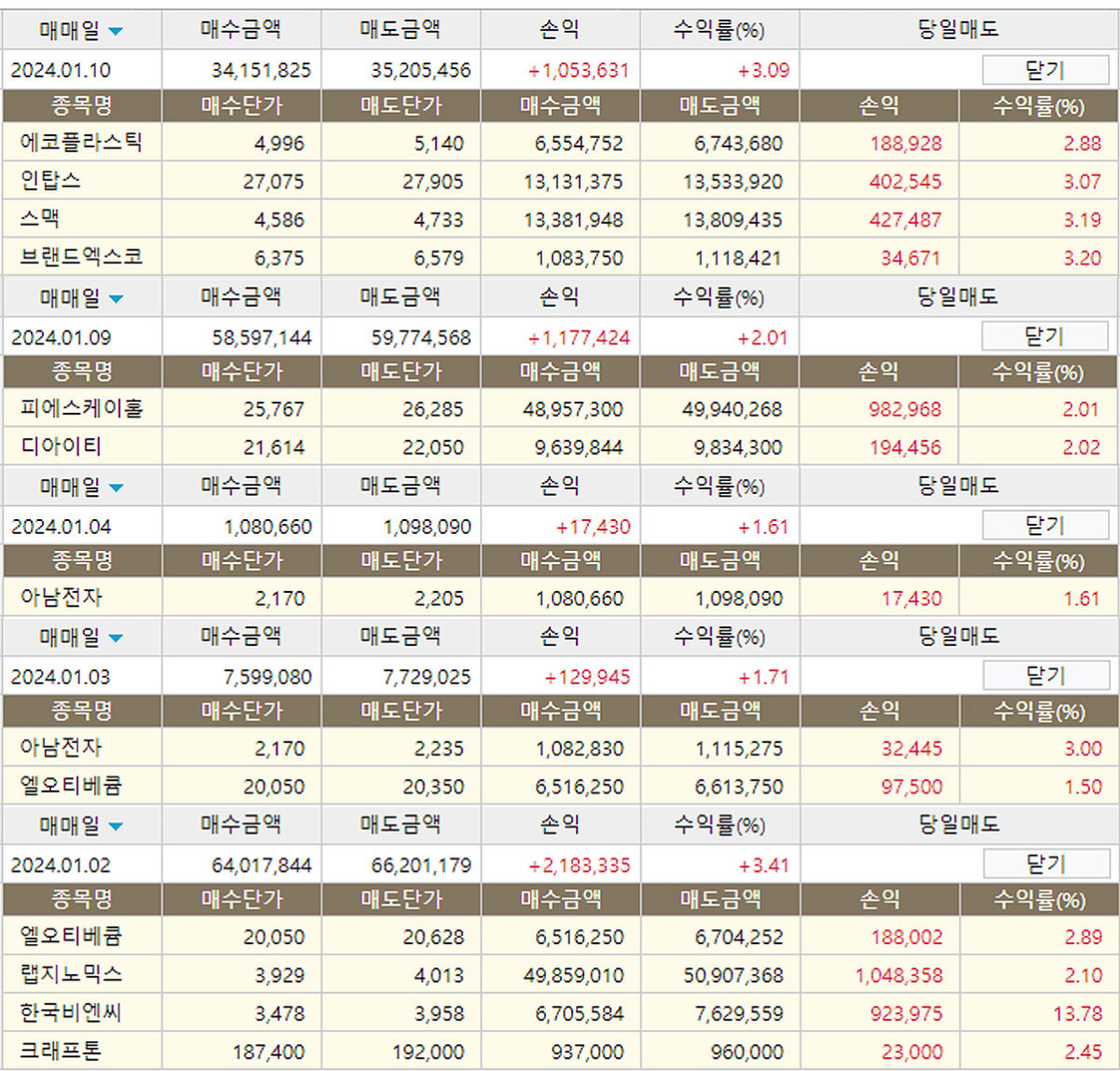Viewport: 1120px width, 1071px height.
Task: Hit the 닫기 button beside 2024.01.02
Action: point(1044,865)
